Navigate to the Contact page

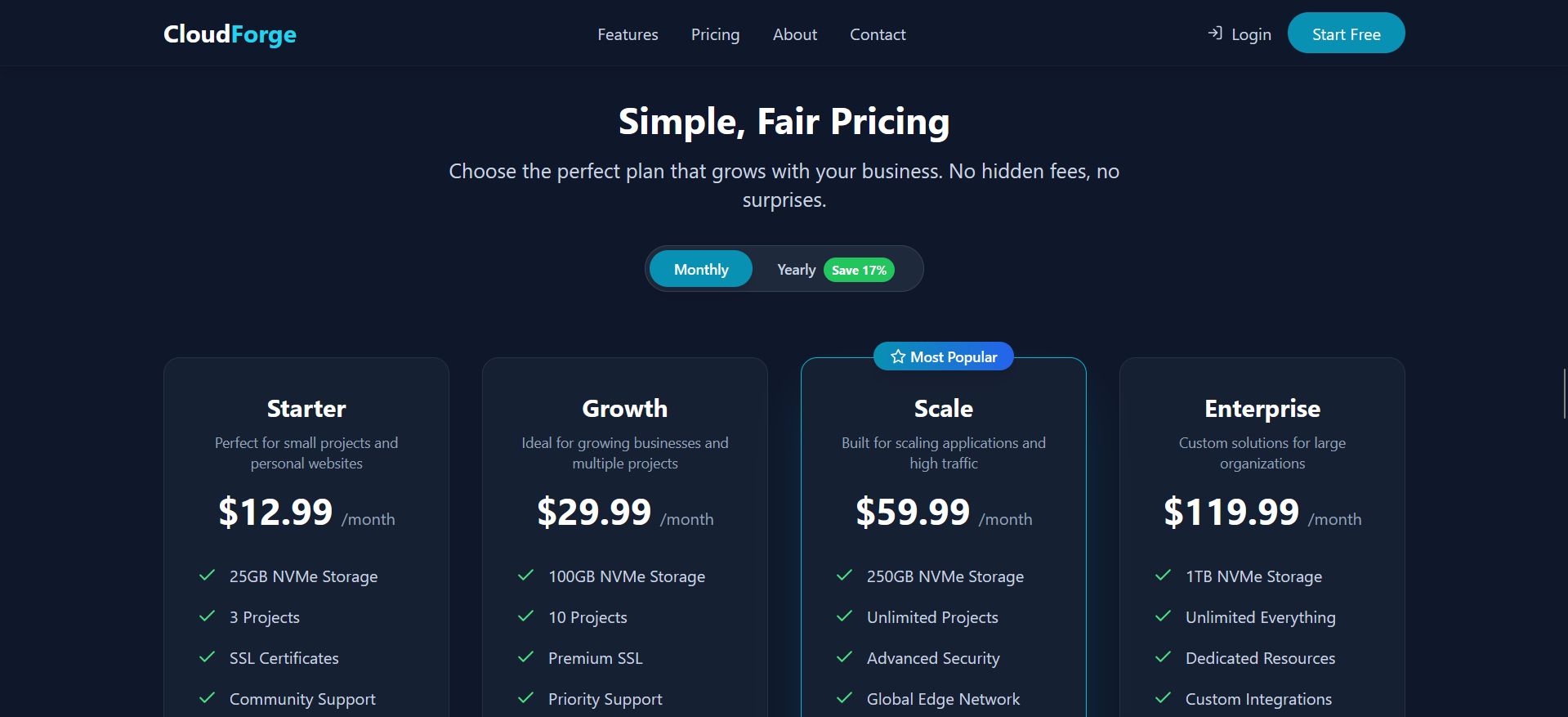point(878,34)
